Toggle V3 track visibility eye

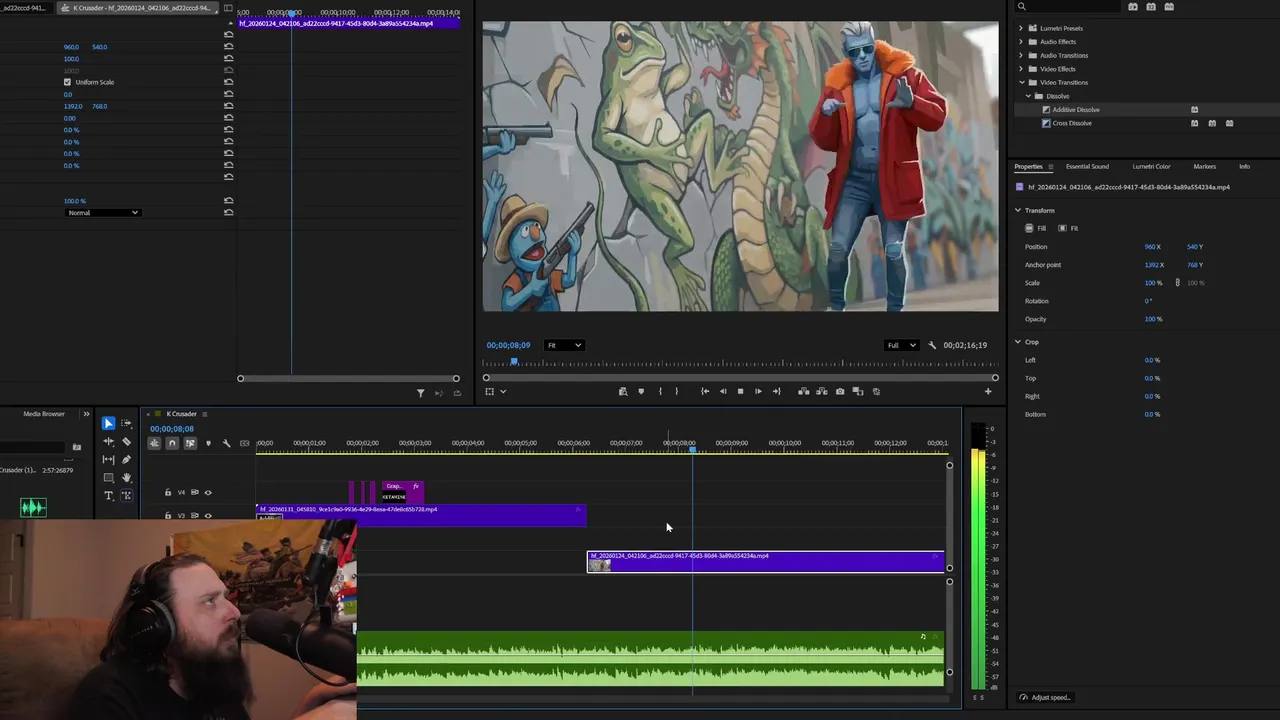208,516
